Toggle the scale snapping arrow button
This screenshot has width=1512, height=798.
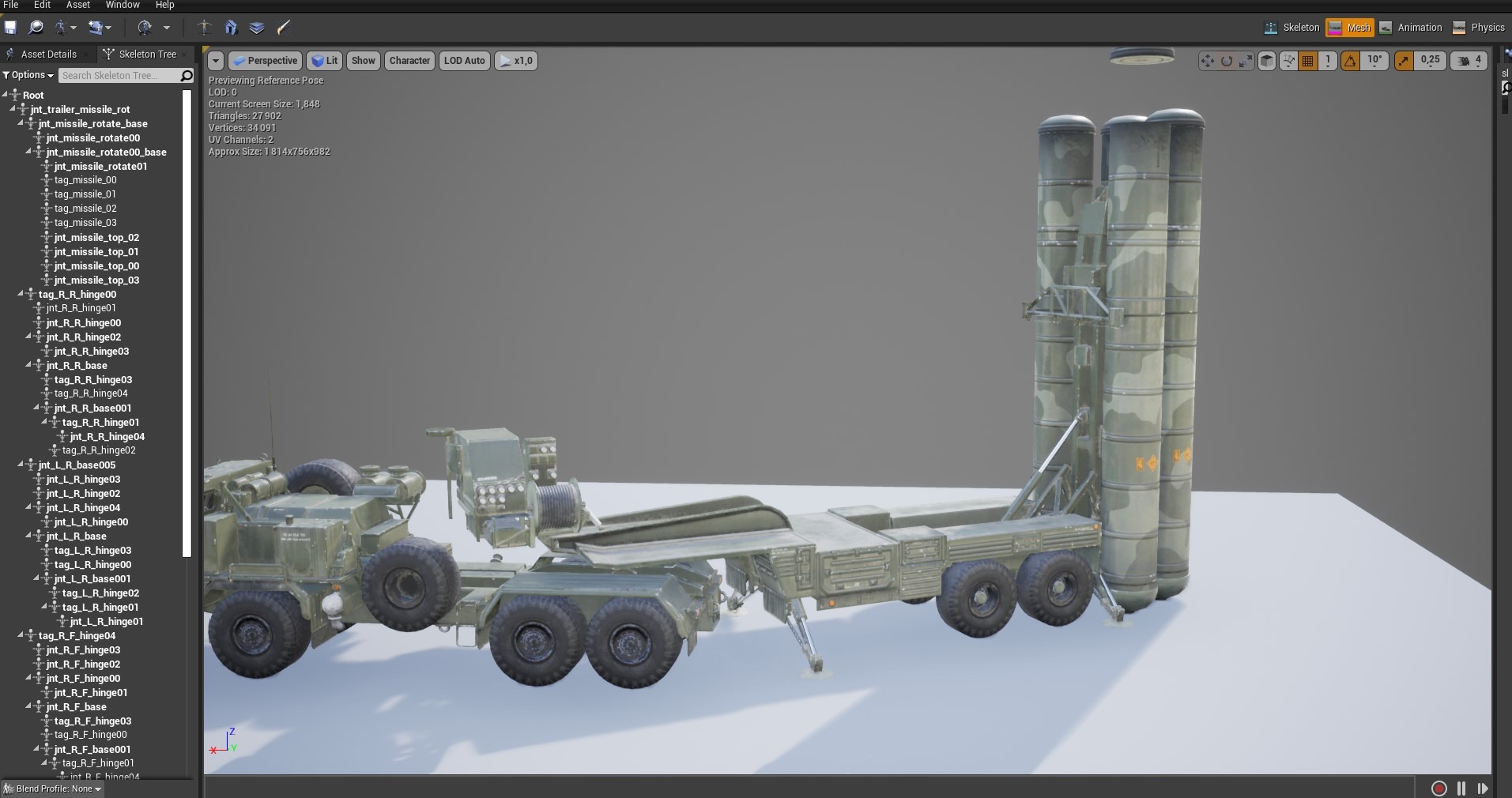pyautogui.click(x=1404, y=61)
